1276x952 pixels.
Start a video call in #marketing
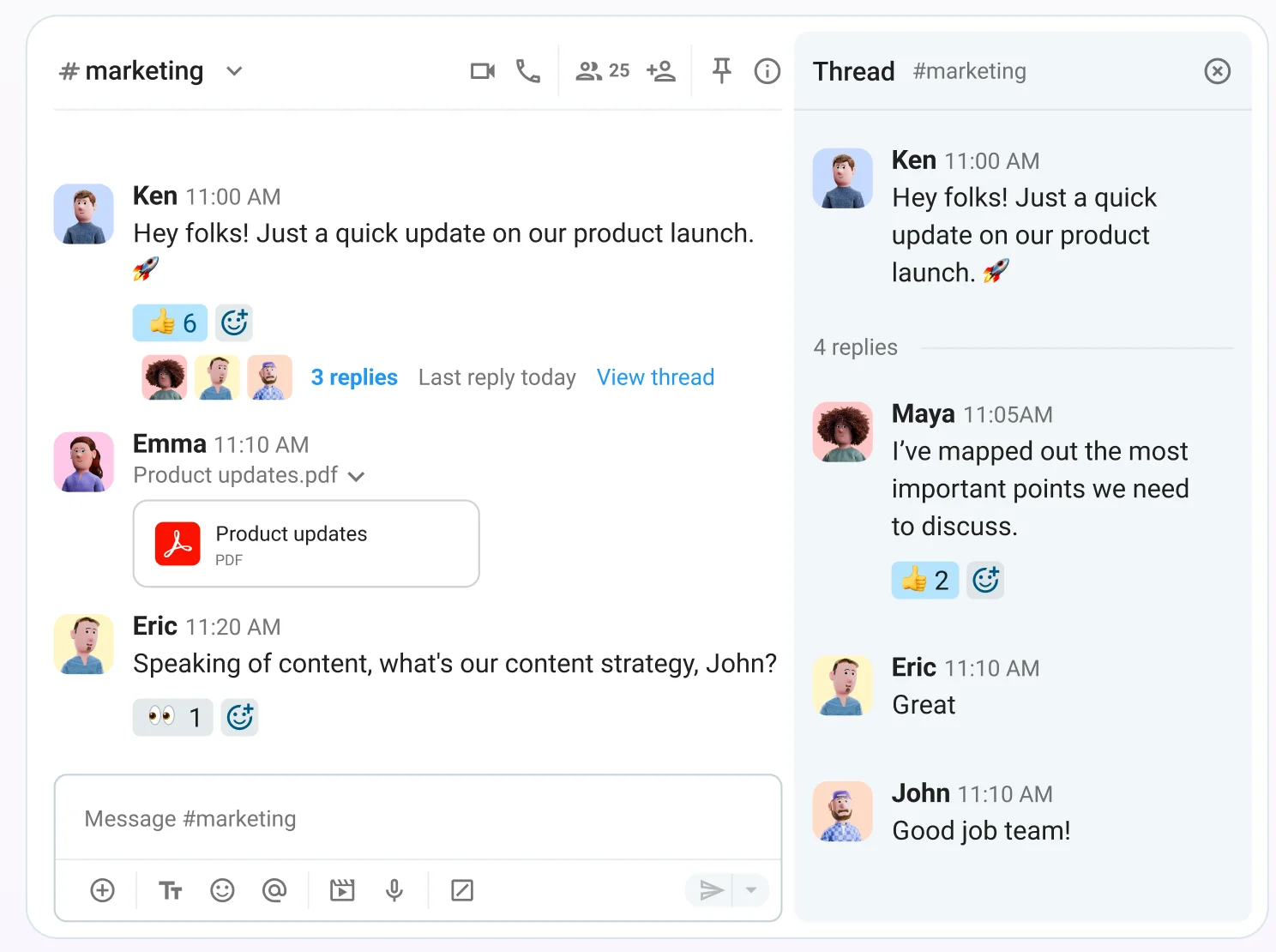coord(482,71)
